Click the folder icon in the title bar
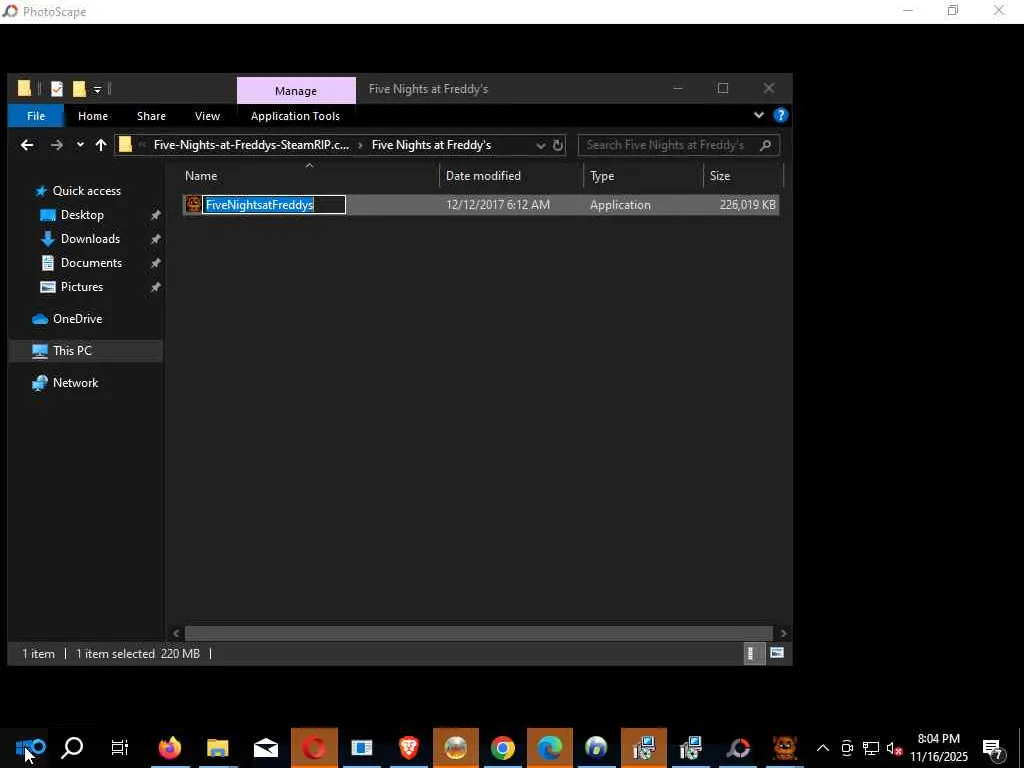Viewport: 1024px width, 768px height. [x=24, y=88]
